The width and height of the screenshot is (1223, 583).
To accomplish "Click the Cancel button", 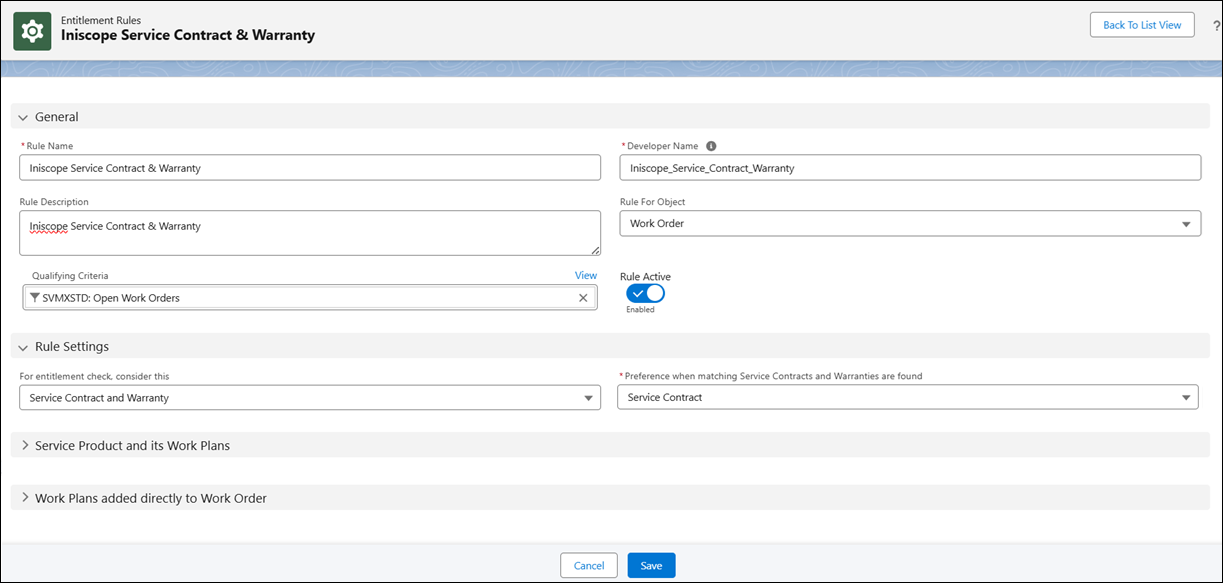I will click(589, 566).
